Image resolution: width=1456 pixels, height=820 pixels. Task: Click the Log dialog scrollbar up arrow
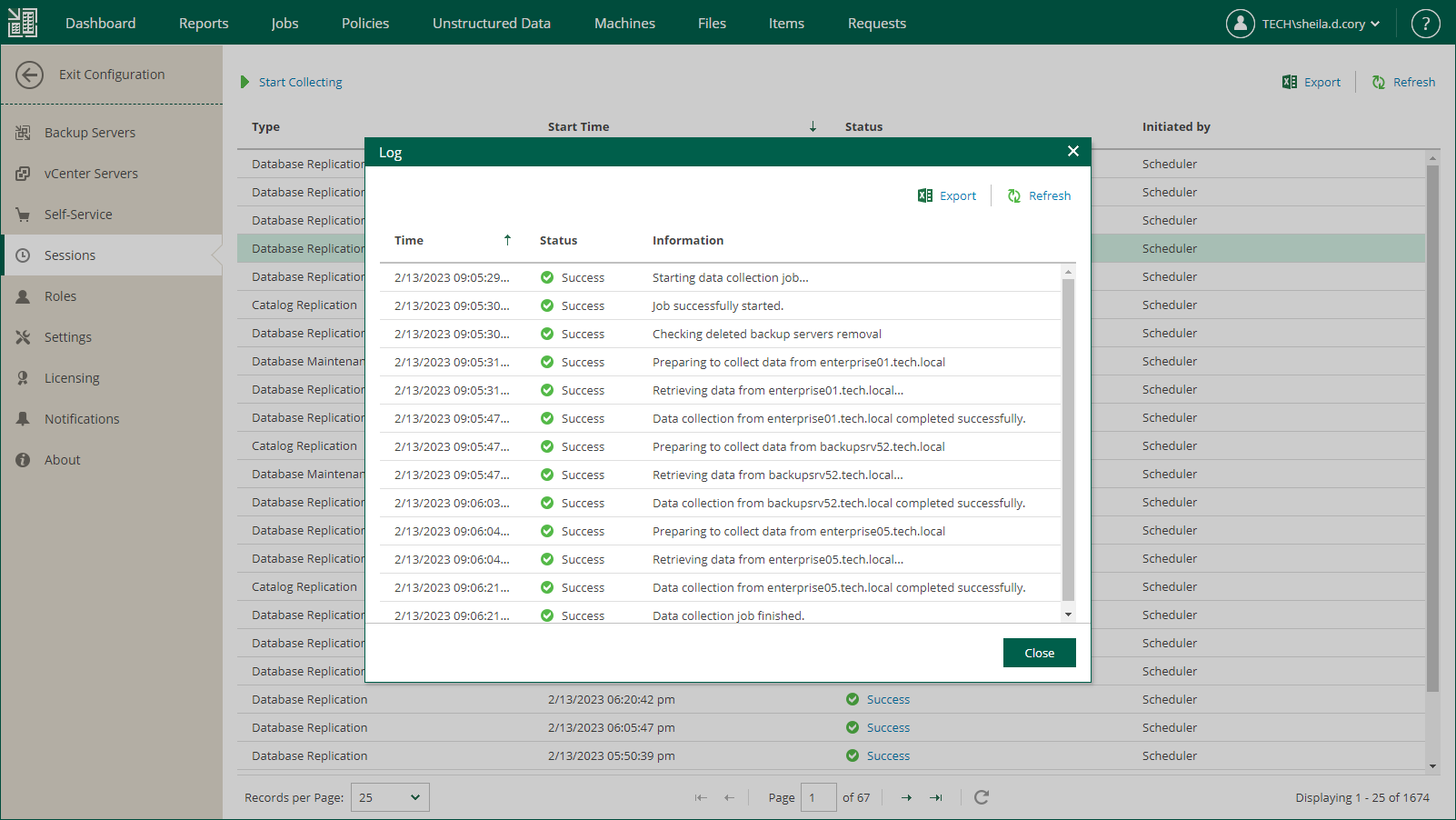coord(1068,272)
